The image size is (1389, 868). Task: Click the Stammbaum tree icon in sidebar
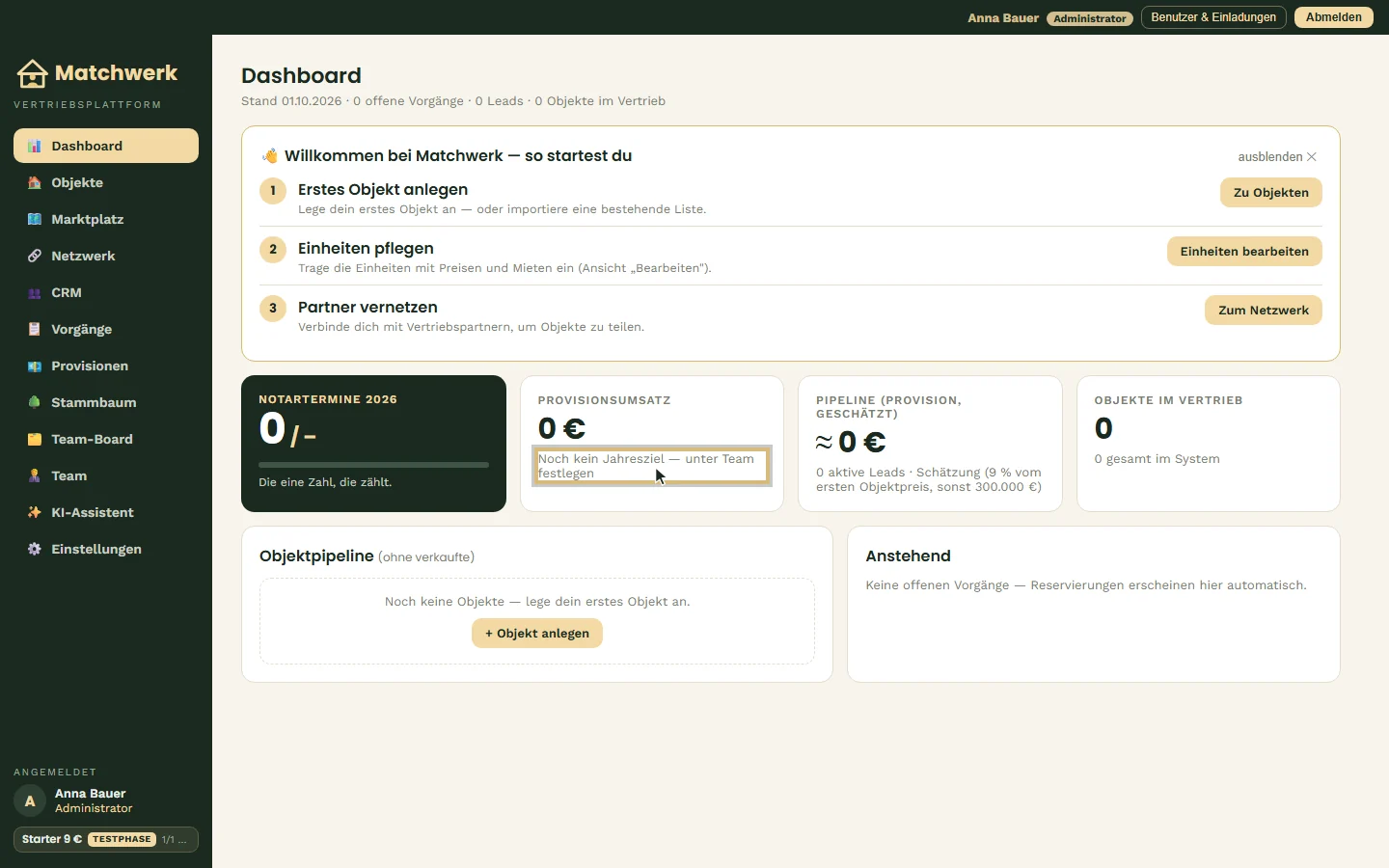35,402
